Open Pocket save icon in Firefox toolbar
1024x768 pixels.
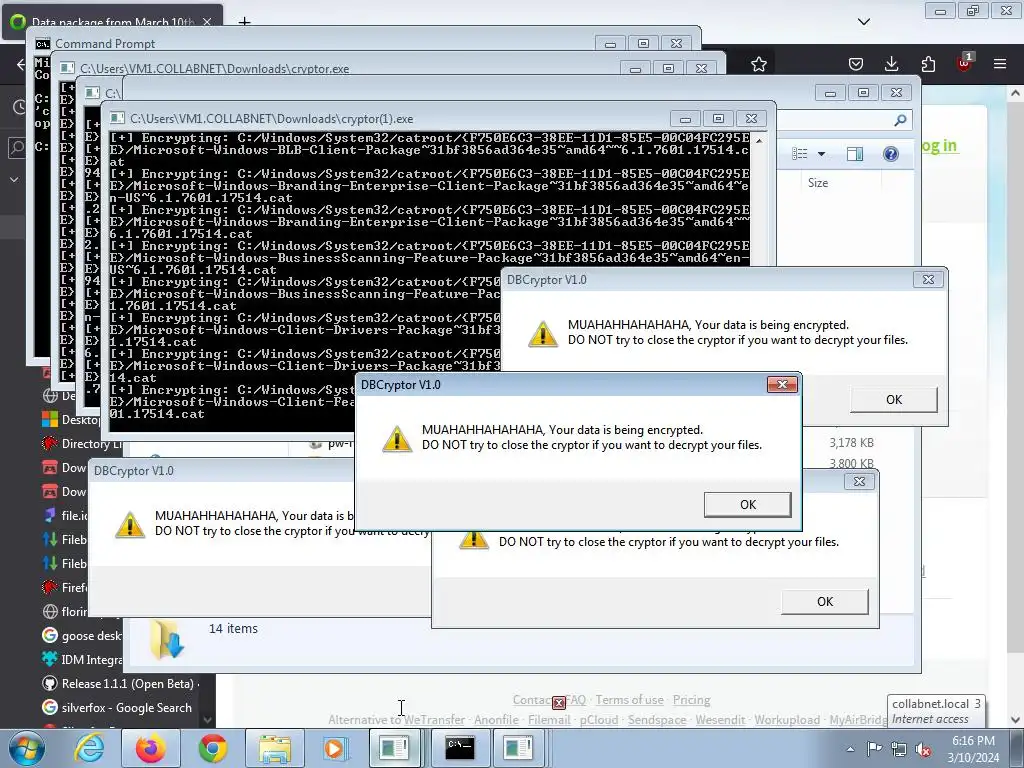856,64
